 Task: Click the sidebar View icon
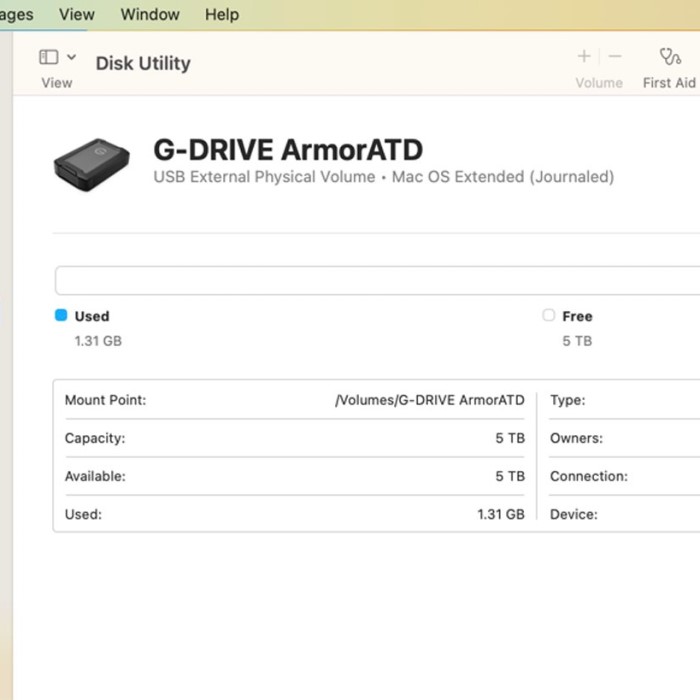[x=49, y=57]
